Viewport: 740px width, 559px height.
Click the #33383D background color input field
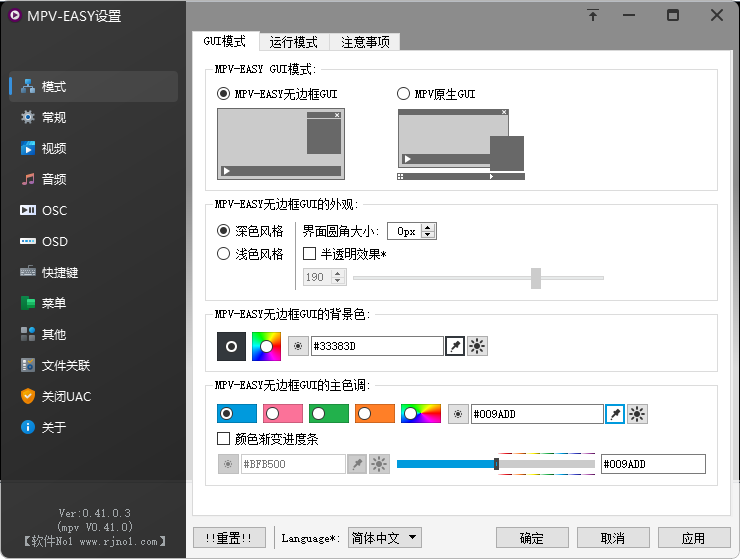(377, 346)
